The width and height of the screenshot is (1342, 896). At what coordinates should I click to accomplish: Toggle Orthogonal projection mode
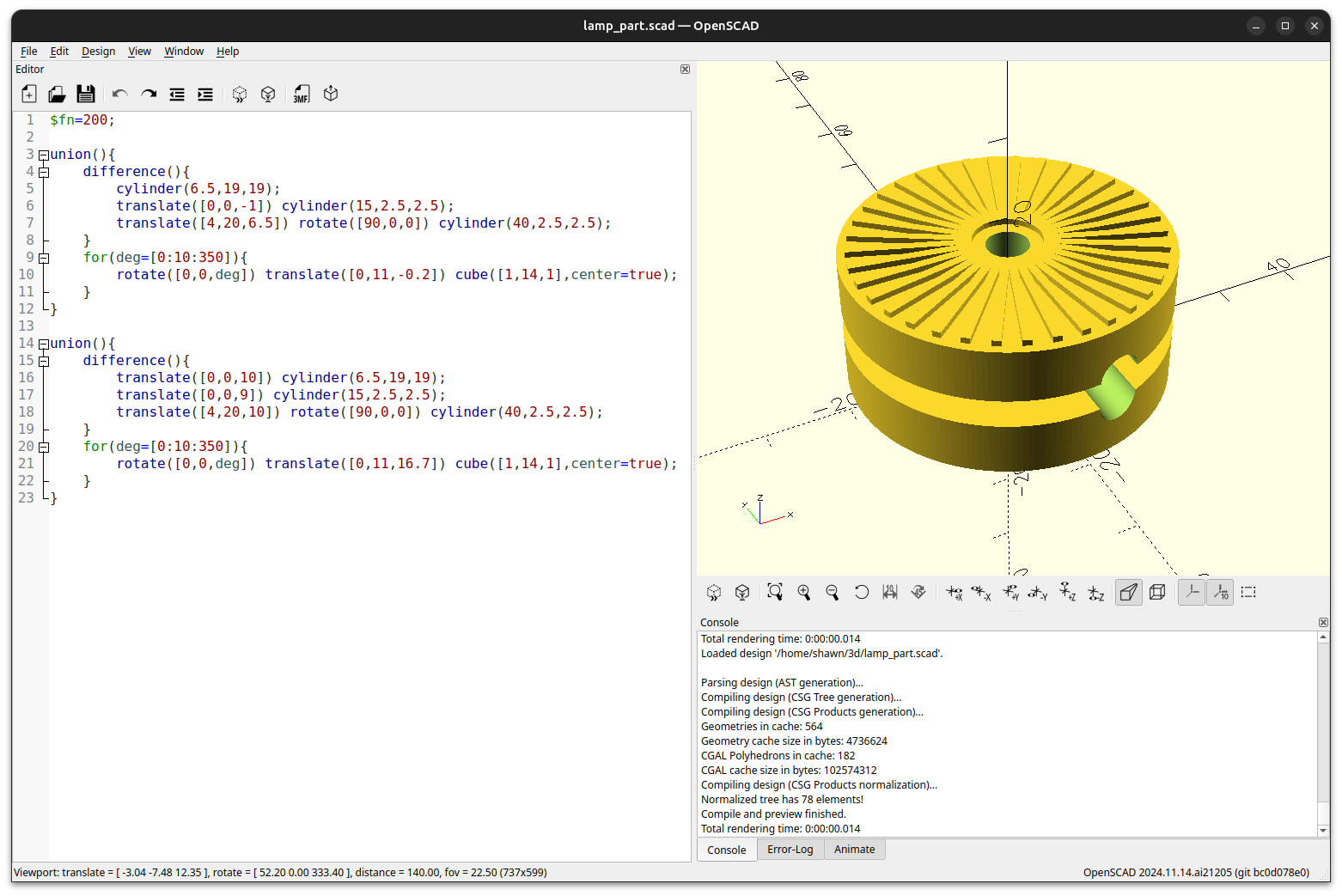1157,592
